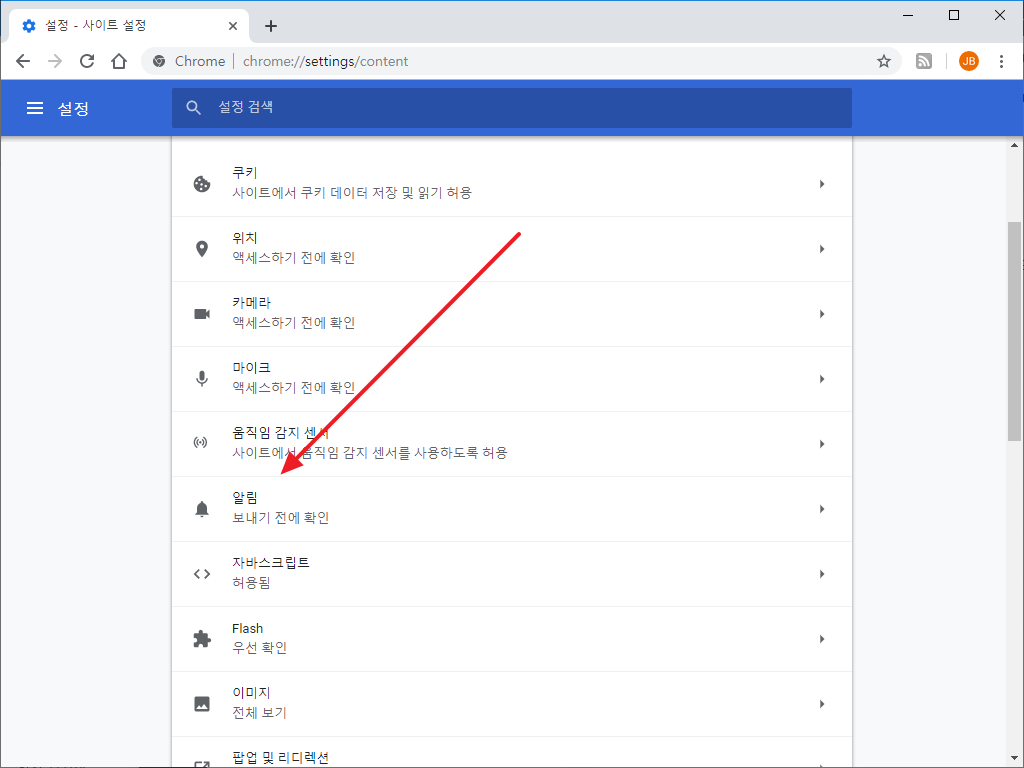The width and height of the screenshot is (1024, 768).
Task: Open a new tab with plus button
Action: point(270,26)
